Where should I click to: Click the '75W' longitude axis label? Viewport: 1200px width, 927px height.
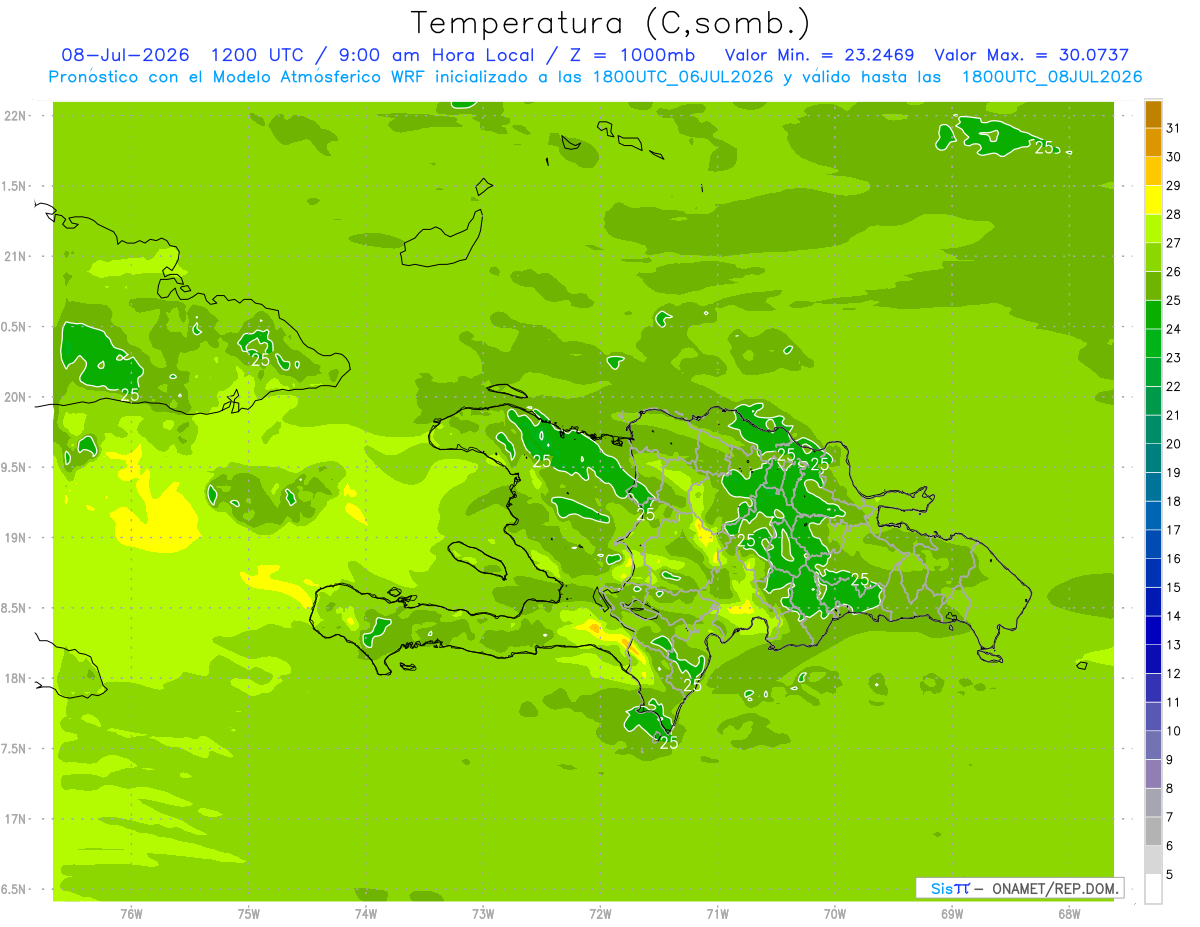[x=249, y=914]
